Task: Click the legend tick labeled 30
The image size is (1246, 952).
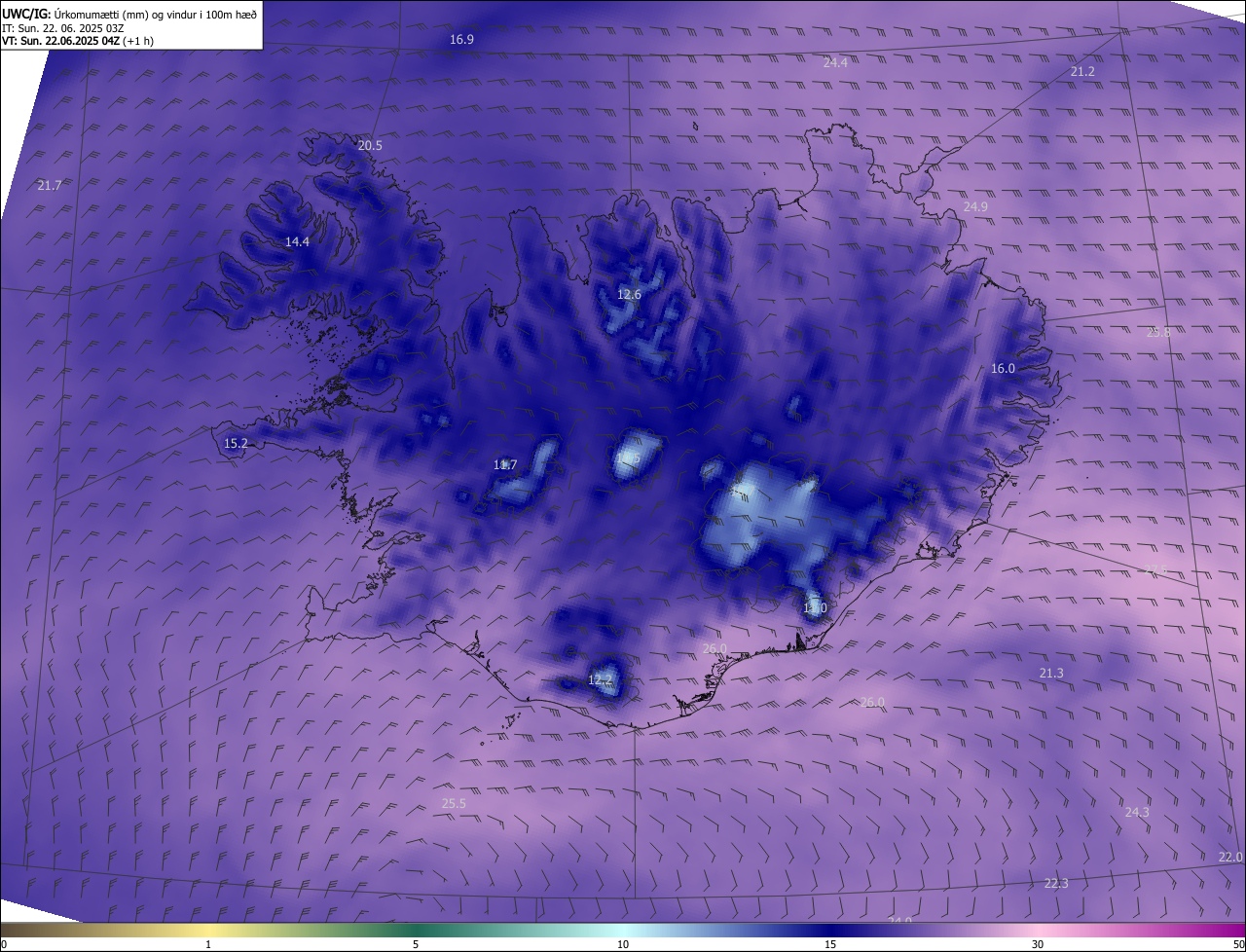Action: pyautogui.click(x=1038, y=945)
